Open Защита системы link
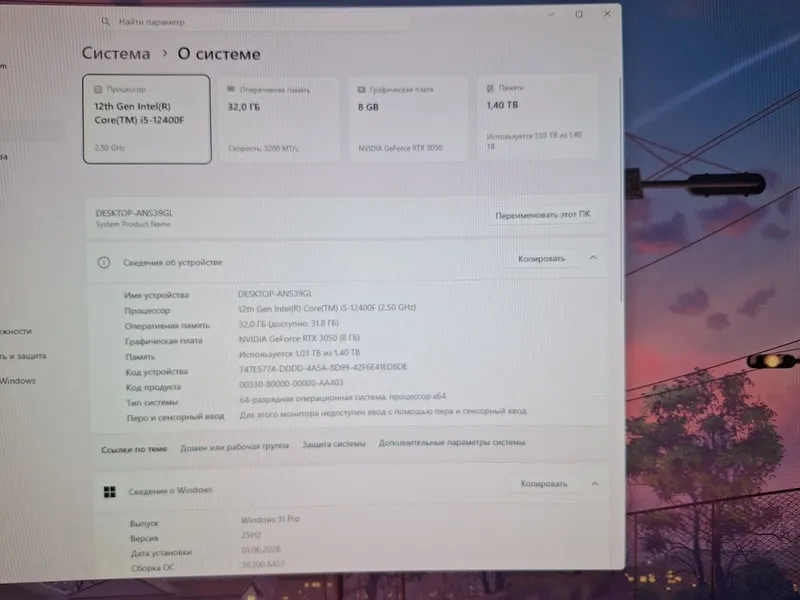 334,444
